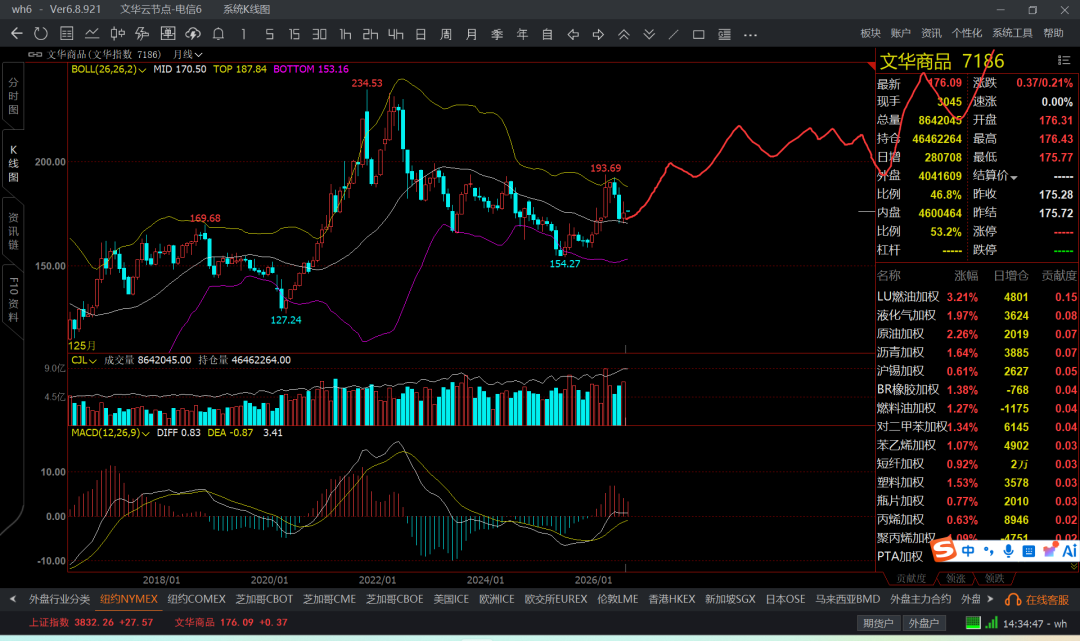
Task: Switch to the 领跌 tab
Action: [995, 578]
